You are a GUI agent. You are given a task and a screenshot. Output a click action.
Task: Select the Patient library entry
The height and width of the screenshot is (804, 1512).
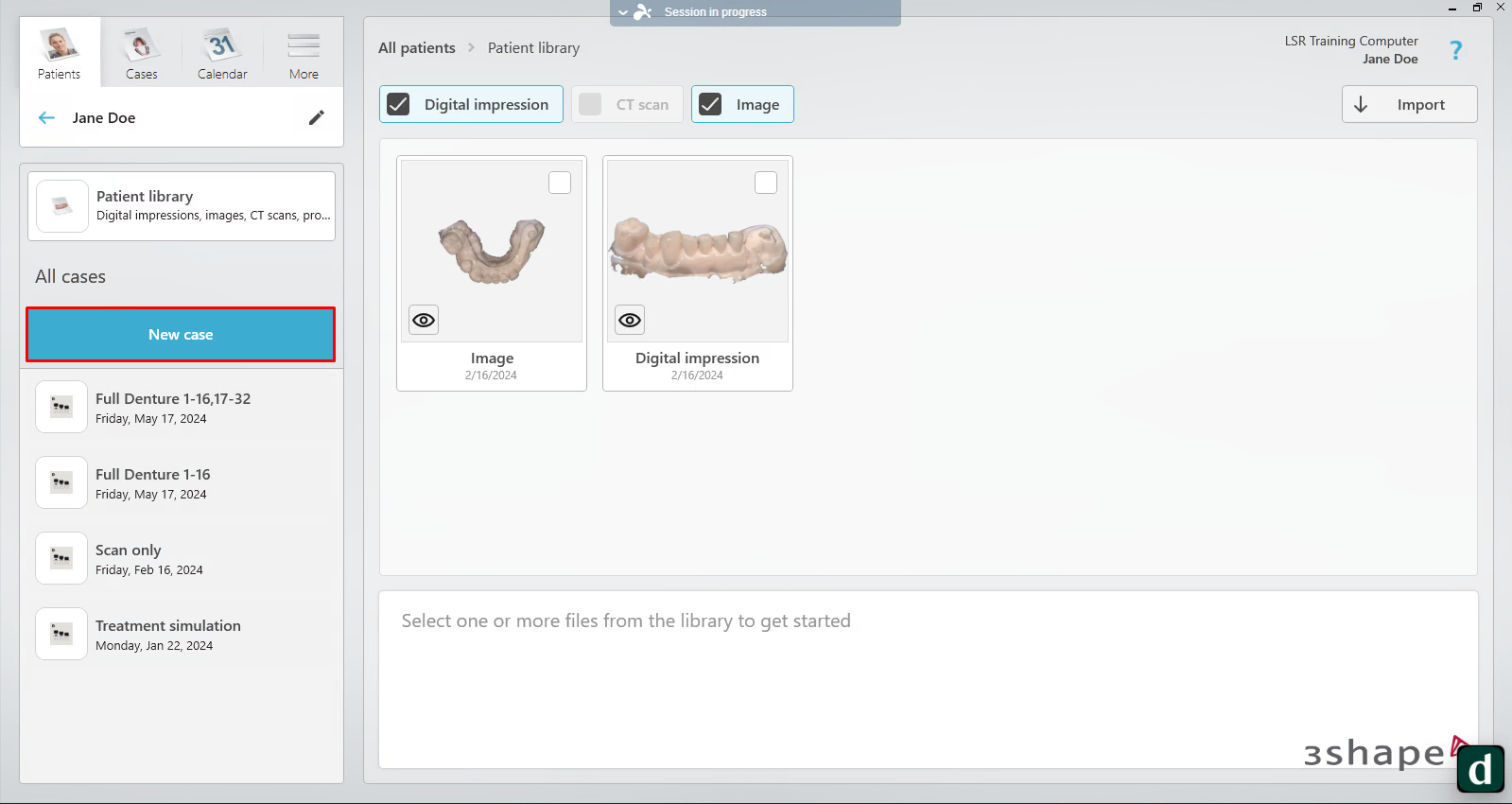(182, 206)
